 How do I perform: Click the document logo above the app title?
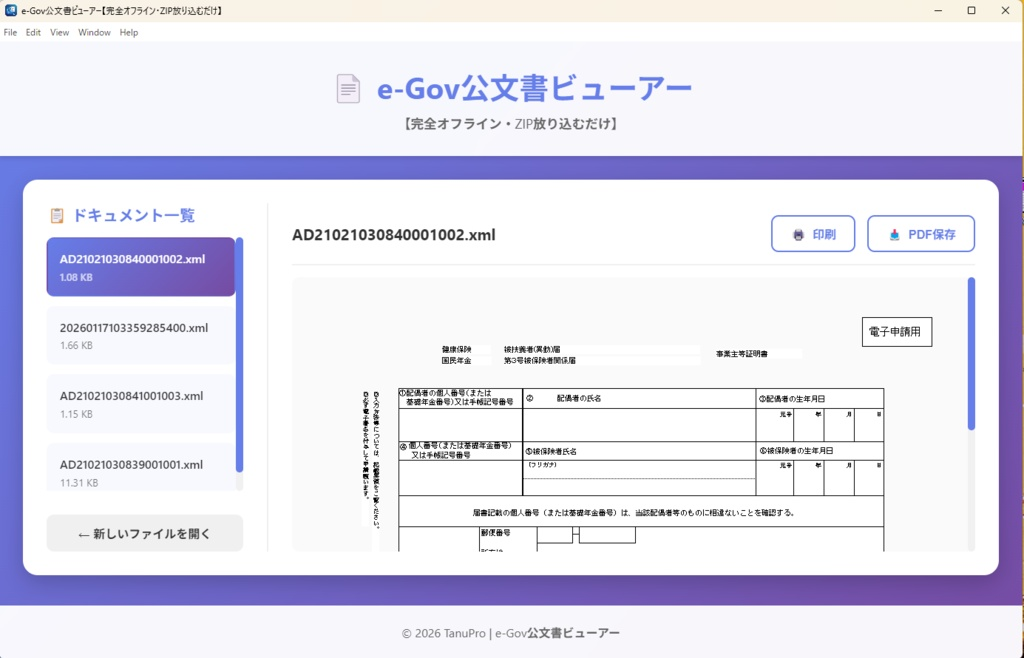[348, 88]
